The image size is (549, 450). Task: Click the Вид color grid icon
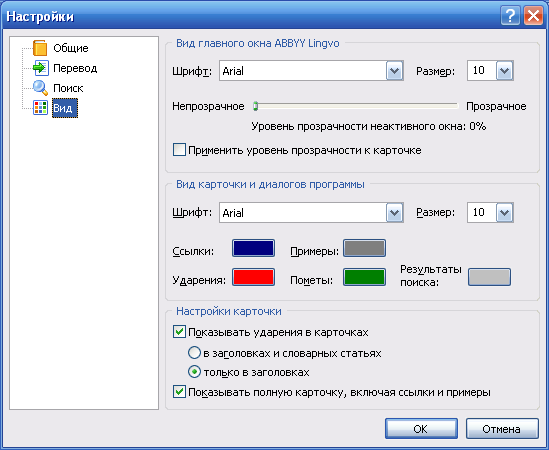click(40, 108)
